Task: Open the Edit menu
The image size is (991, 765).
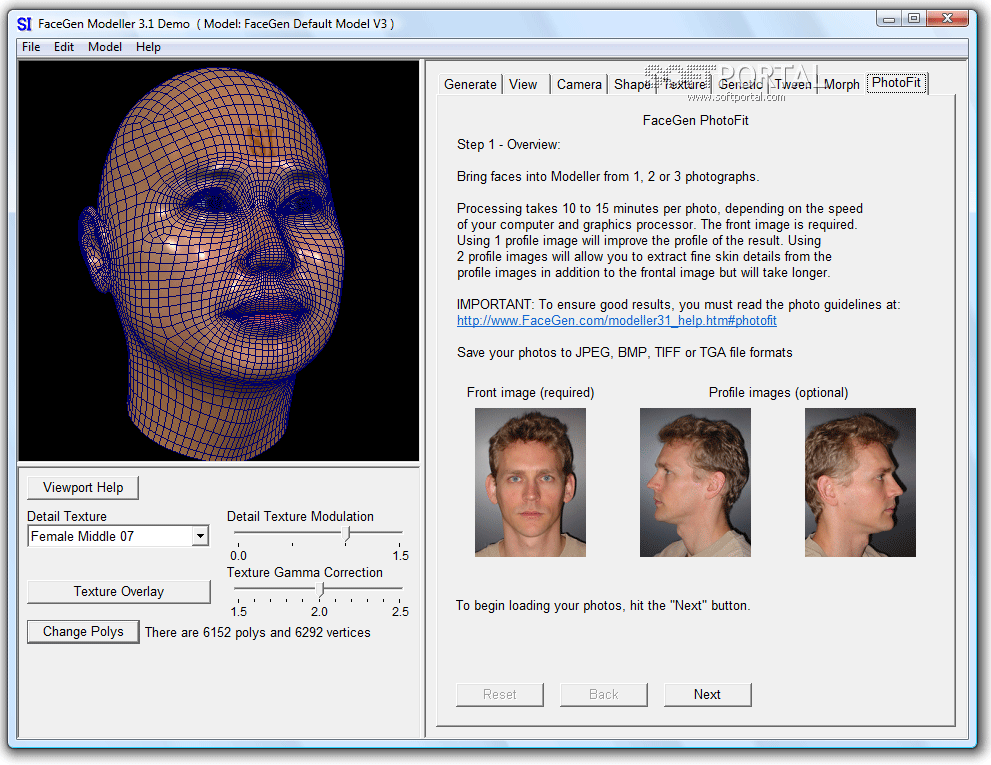Action: point(64,47)
